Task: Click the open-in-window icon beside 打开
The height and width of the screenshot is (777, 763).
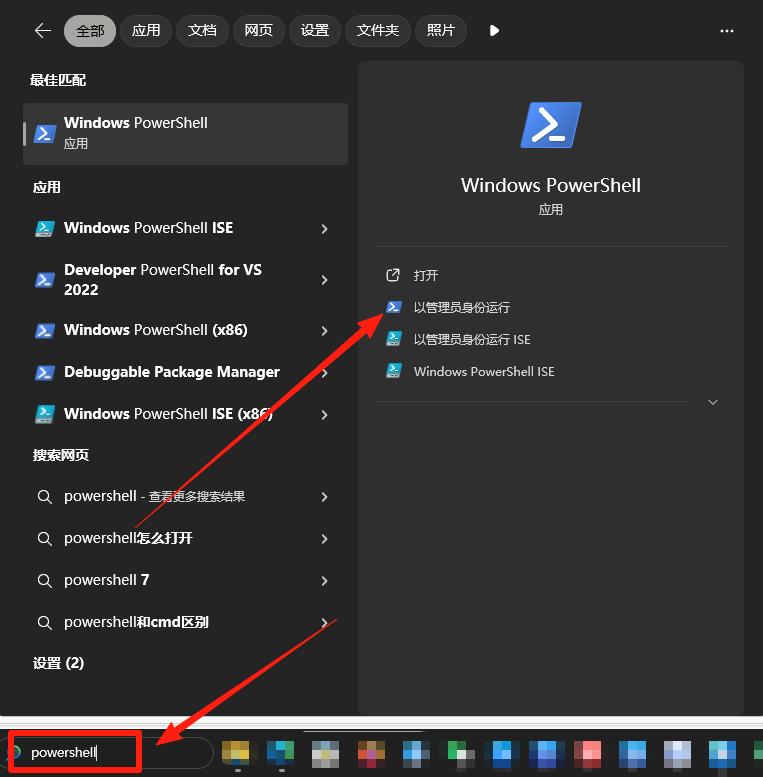Action: coord(392,275)
